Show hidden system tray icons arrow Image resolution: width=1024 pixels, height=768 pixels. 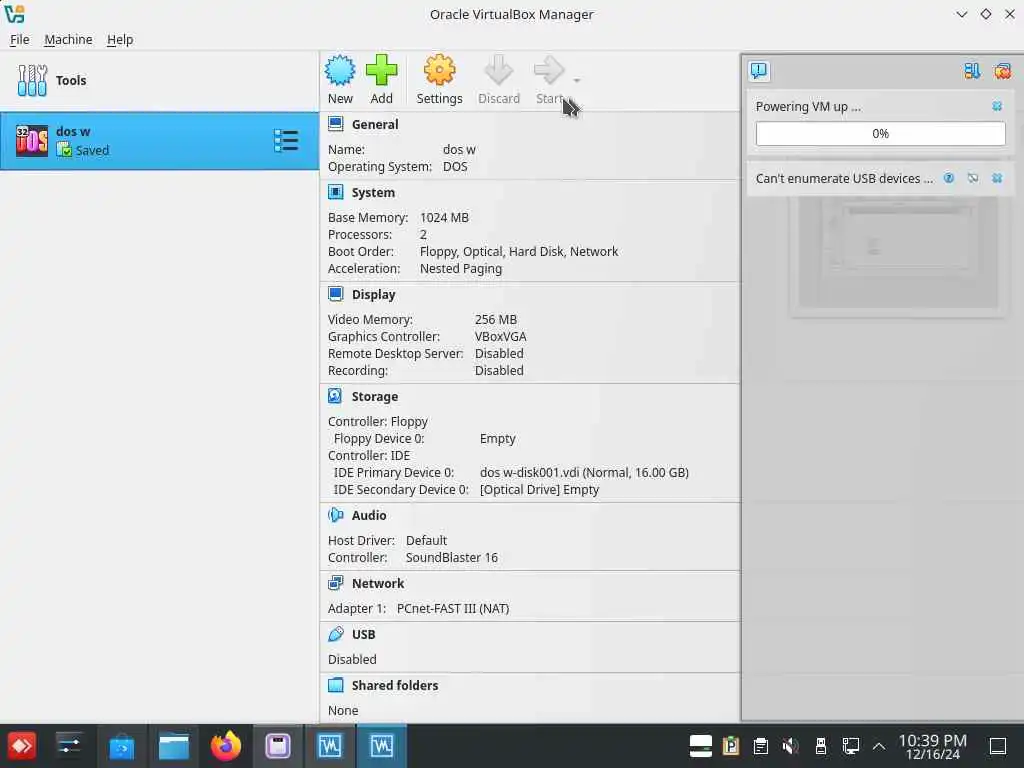click(879, 746)
